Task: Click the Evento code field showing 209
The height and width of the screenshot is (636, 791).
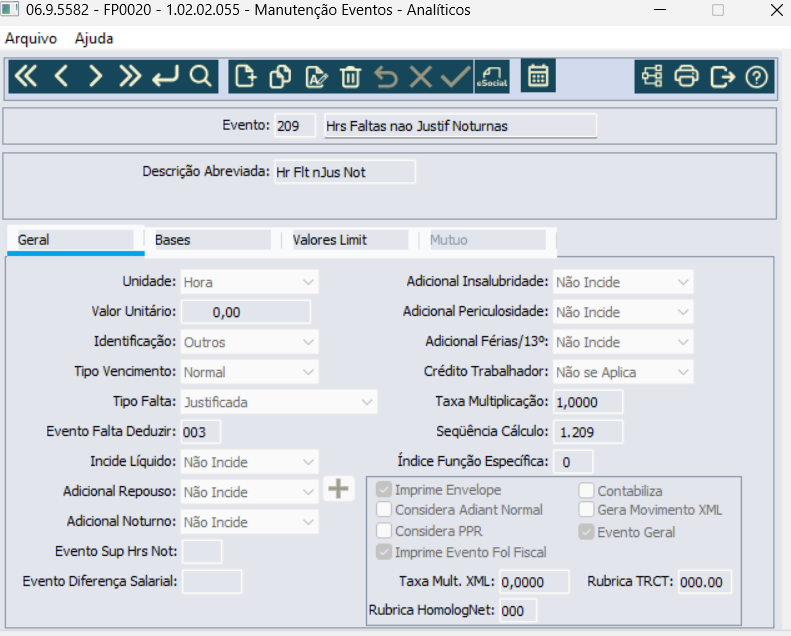Action: 295,126
